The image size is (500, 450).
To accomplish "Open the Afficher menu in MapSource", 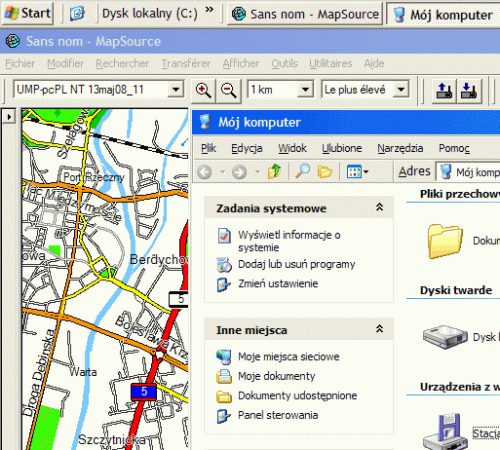I will (x=241, y=63).
